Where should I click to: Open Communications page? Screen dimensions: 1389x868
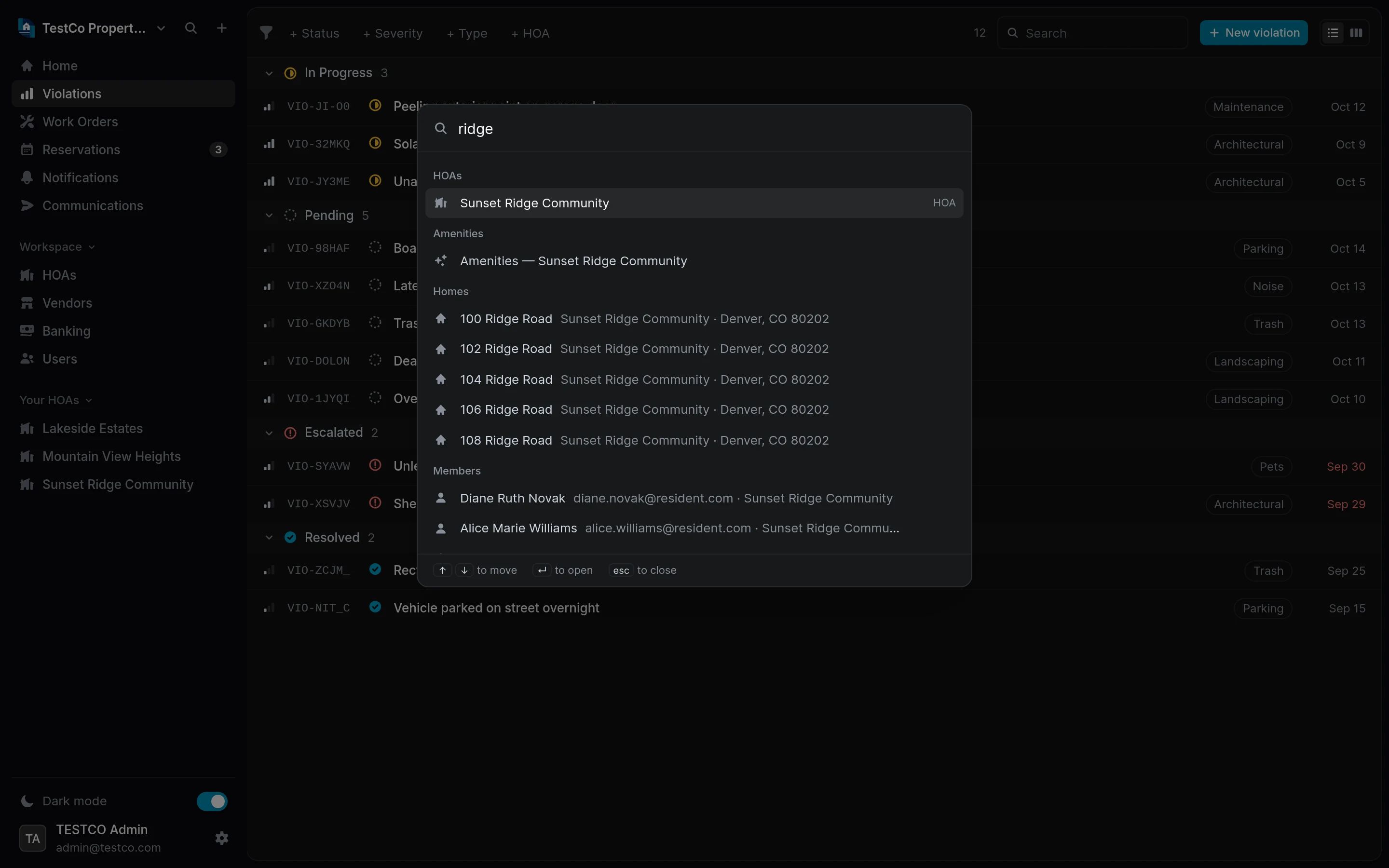[123, 205]
